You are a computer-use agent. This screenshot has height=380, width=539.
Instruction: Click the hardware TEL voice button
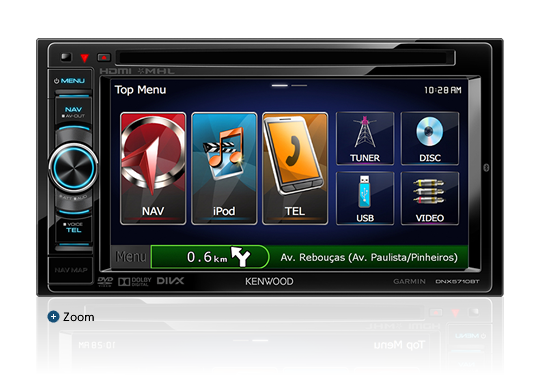[x=74, y=228]
